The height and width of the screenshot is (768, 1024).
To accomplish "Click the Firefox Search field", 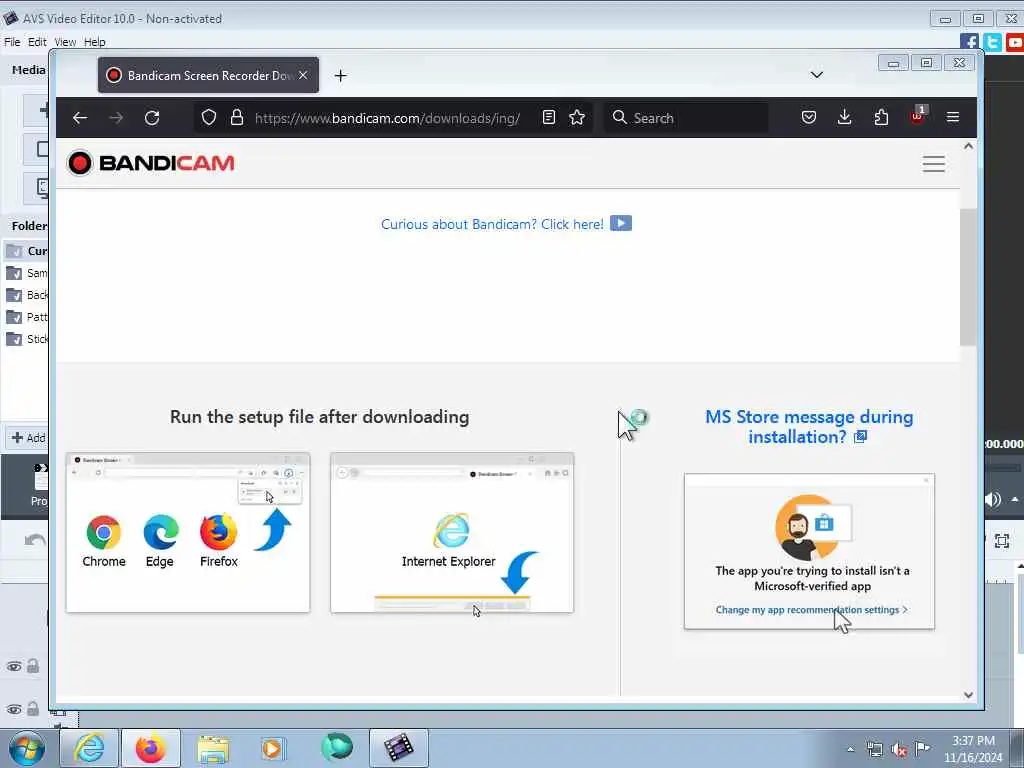I will point(686,118).
